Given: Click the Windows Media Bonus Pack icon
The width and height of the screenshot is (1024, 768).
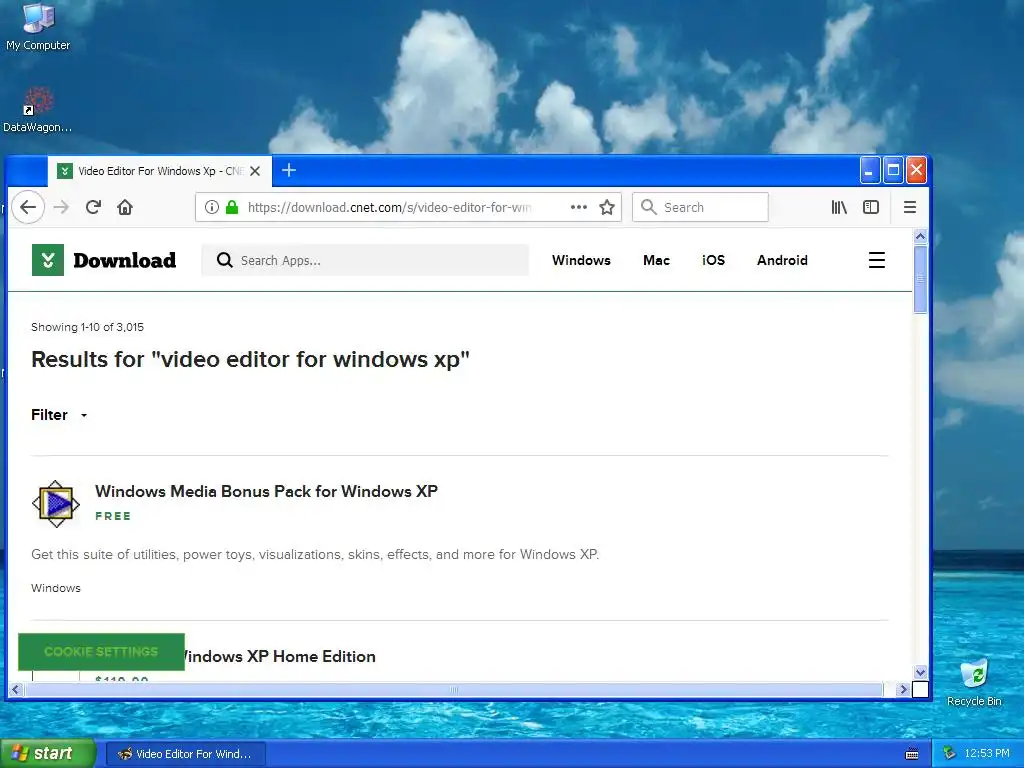Looking at the screenshot, I should pos(56,504).
